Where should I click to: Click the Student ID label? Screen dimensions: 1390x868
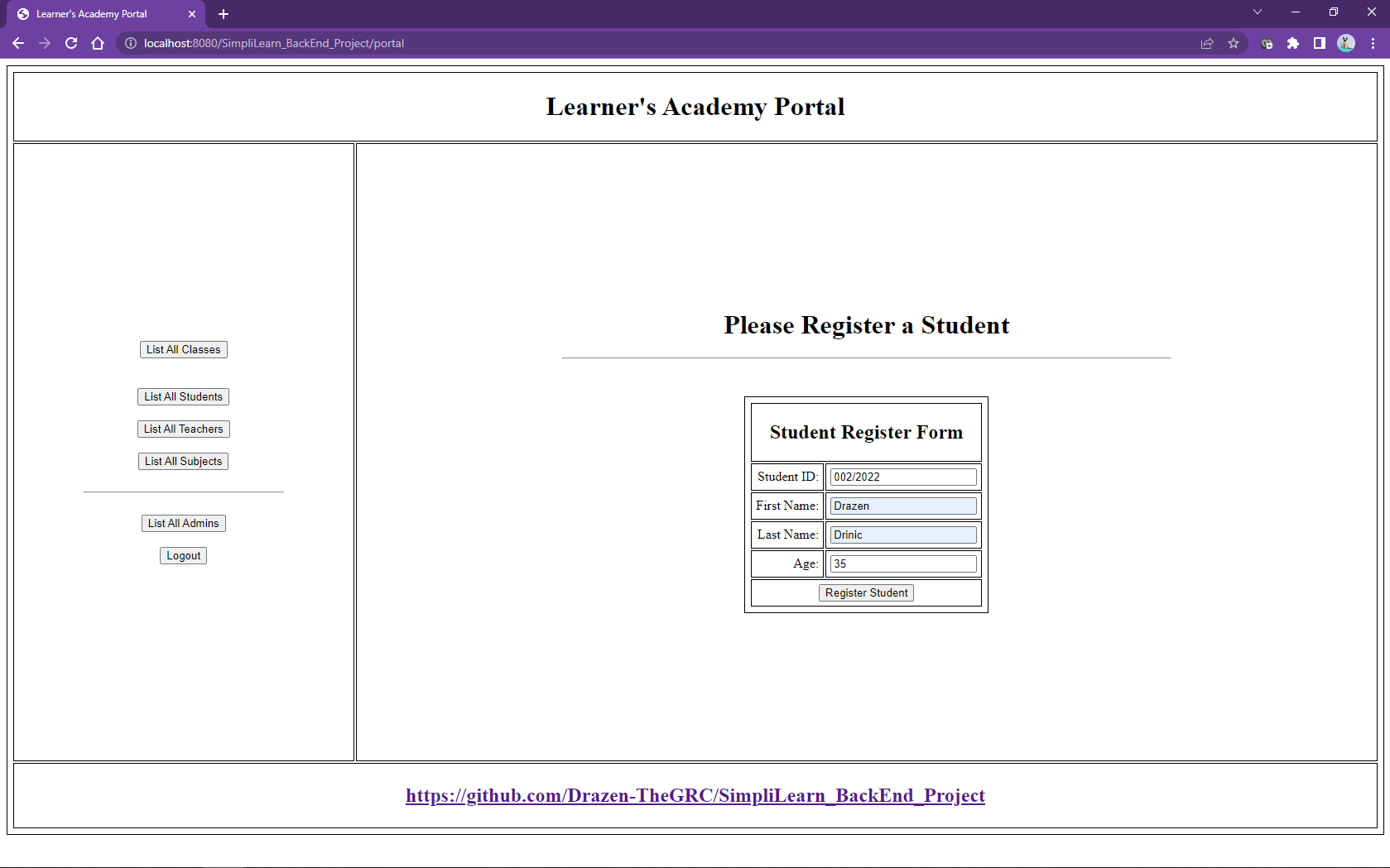point(787,477)
